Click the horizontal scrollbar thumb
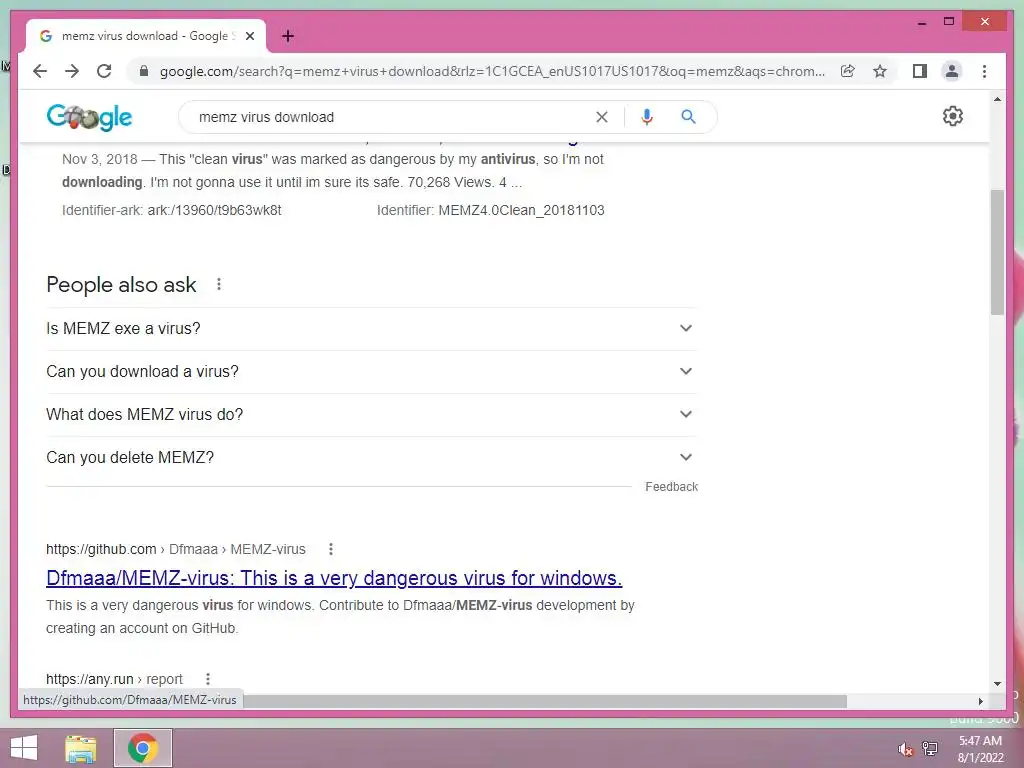1024x768 pixels. (545, 701)
